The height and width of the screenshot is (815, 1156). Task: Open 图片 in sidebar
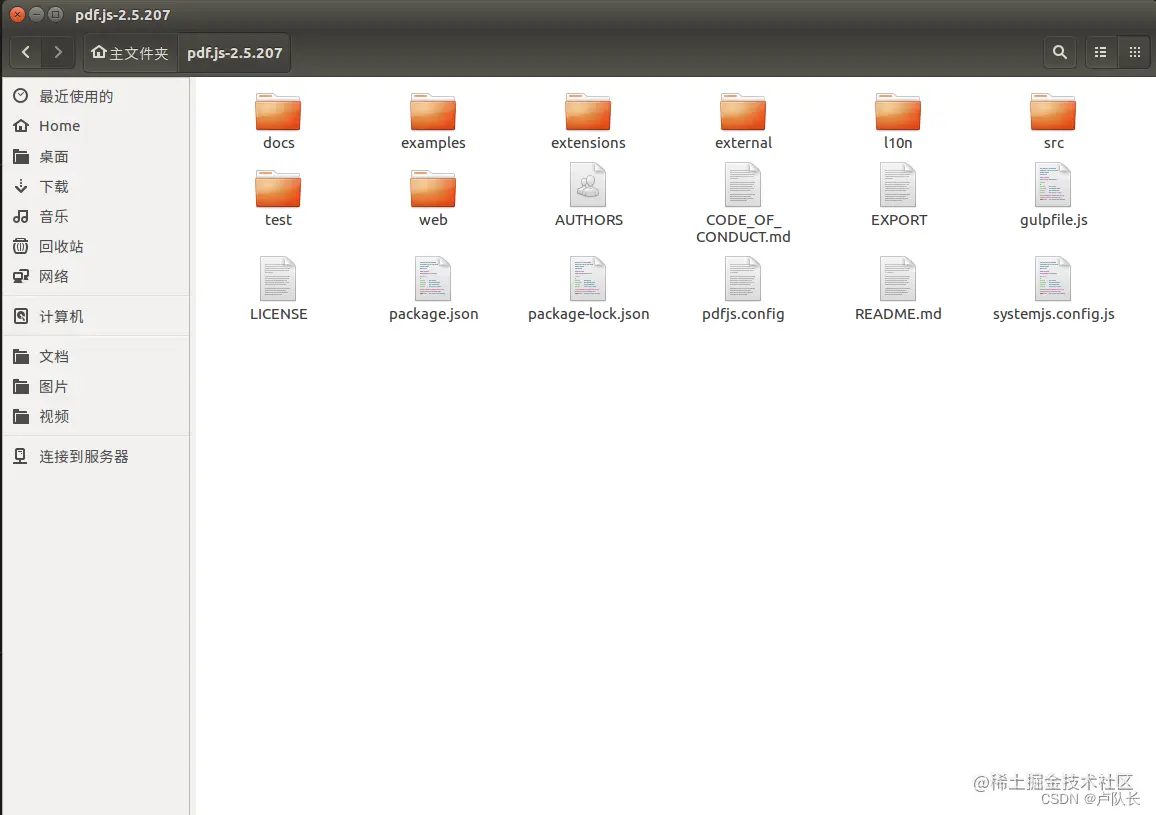click(96, 386)
